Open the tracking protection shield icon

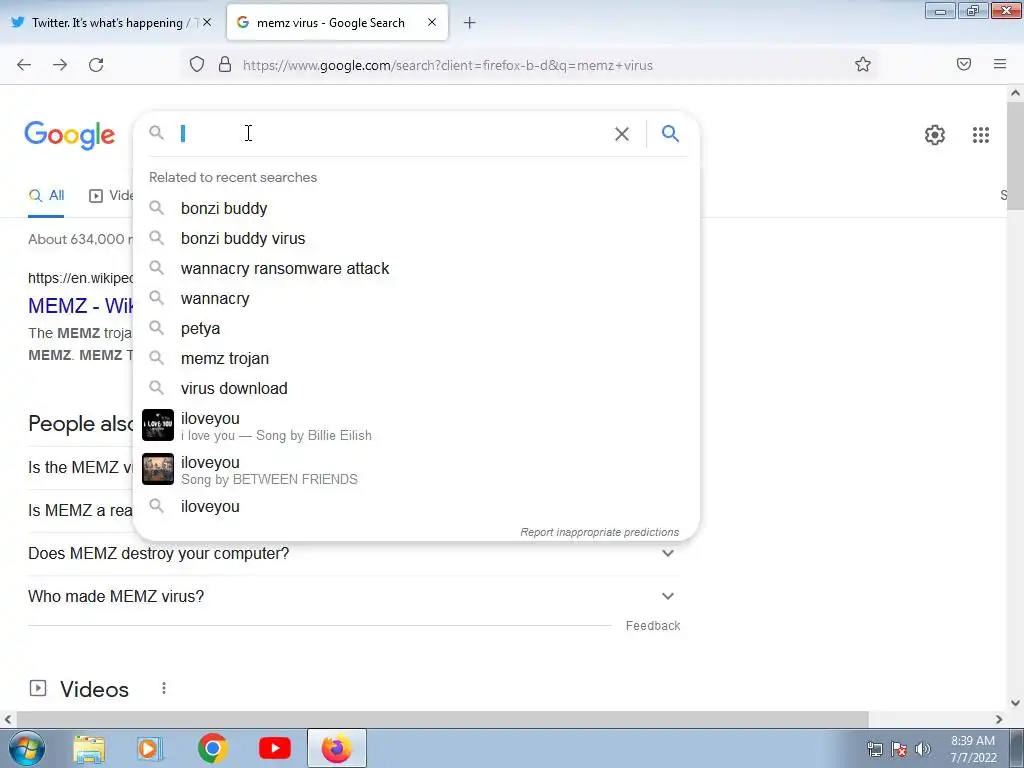[197, 64]
